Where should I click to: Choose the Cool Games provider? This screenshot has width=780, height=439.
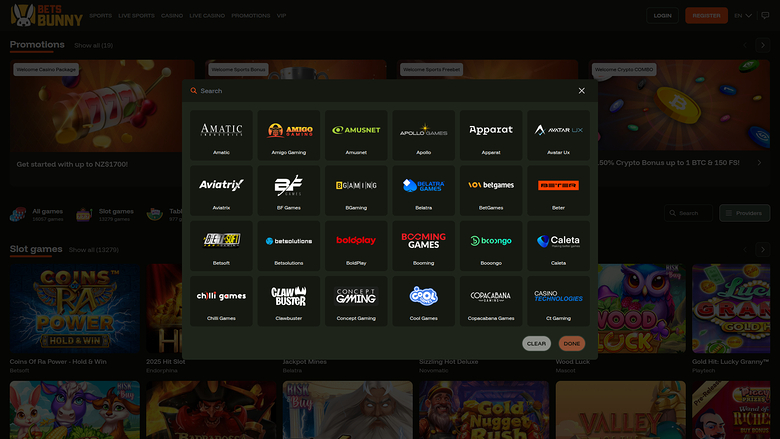(x=423, y=301)
